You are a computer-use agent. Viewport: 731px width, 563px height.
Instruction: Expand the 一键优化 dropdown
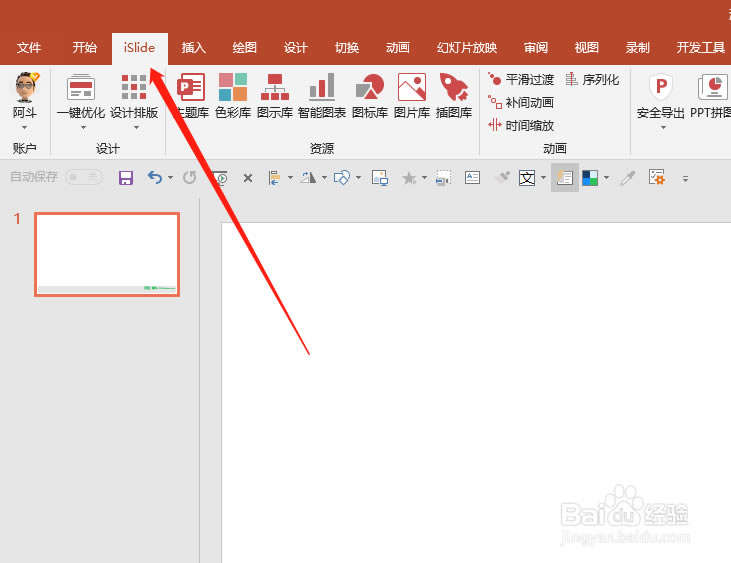(81, 127)
